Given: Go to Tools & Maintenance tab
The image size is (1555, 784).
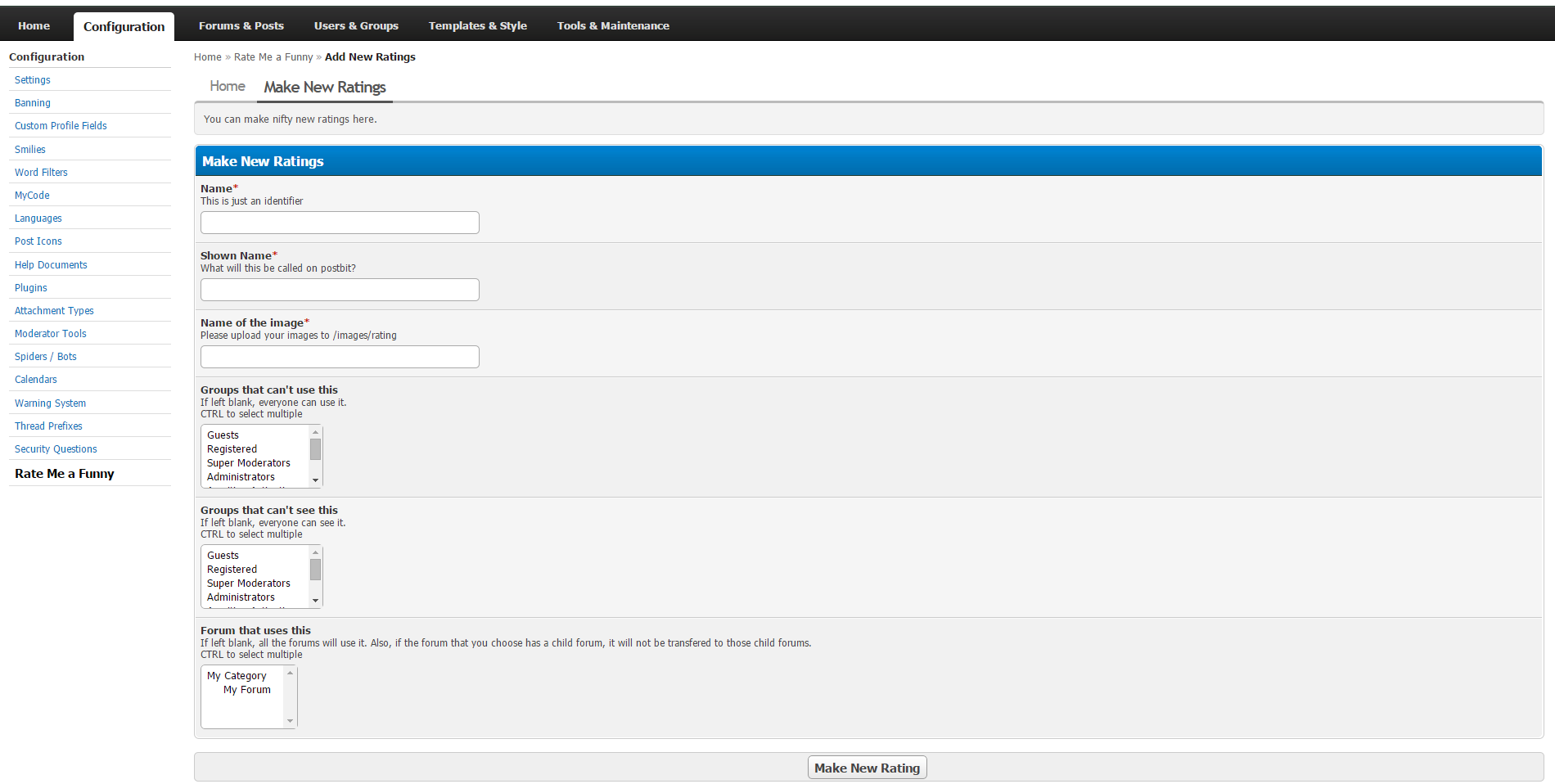Looking at the screenshot, I should click(613, 25).
